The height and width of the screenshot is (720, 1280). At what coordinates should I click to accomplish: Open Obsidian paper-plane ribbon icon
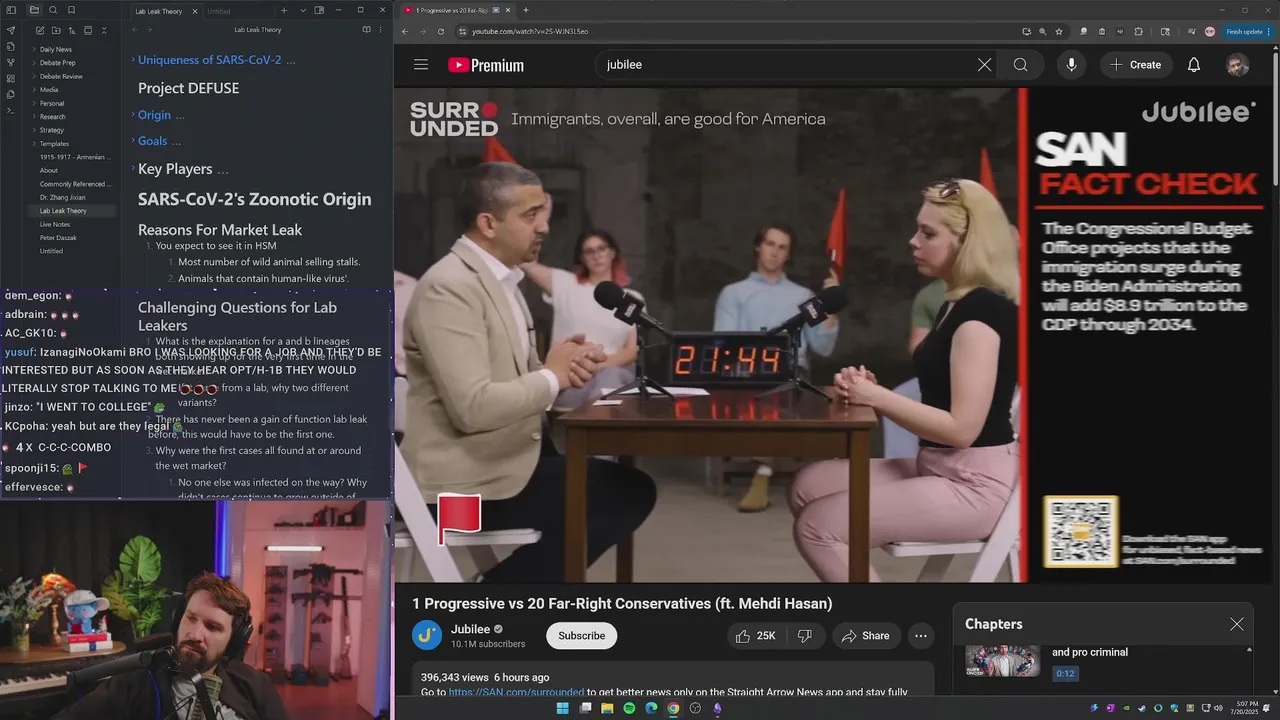11,30
